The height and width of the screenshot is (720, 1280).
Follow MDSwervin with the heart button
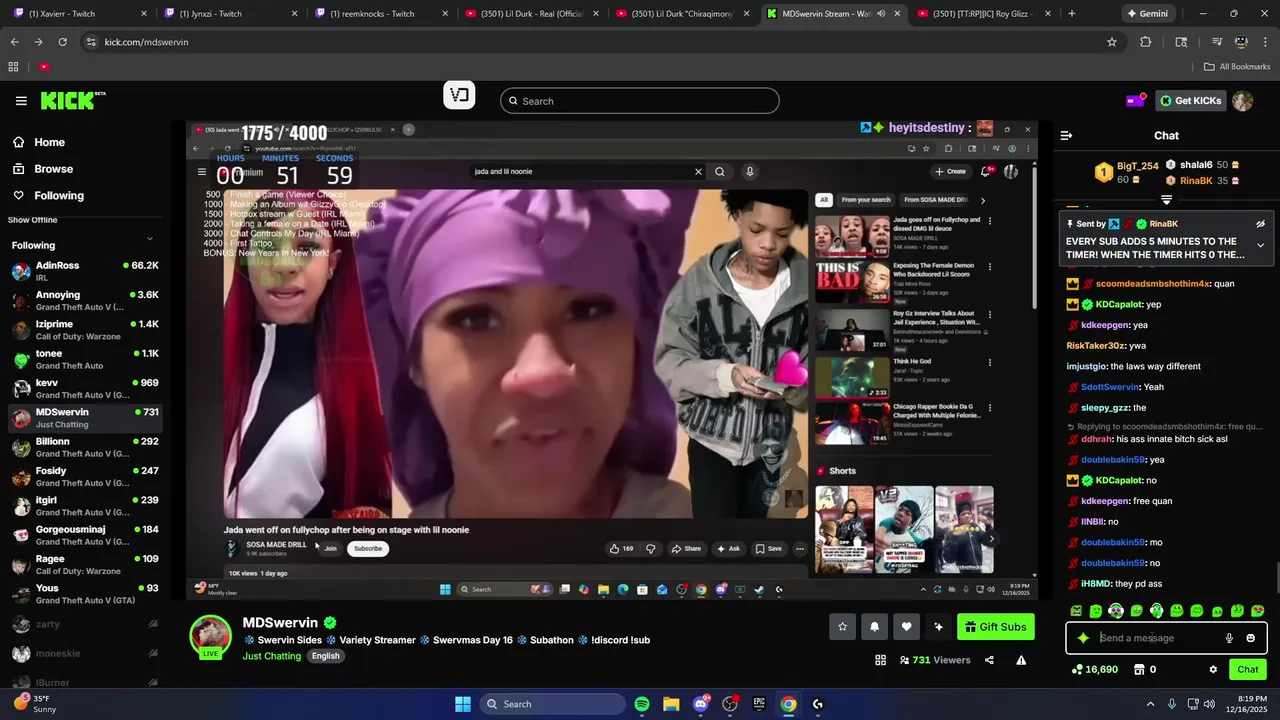click(x=906, y=627)
